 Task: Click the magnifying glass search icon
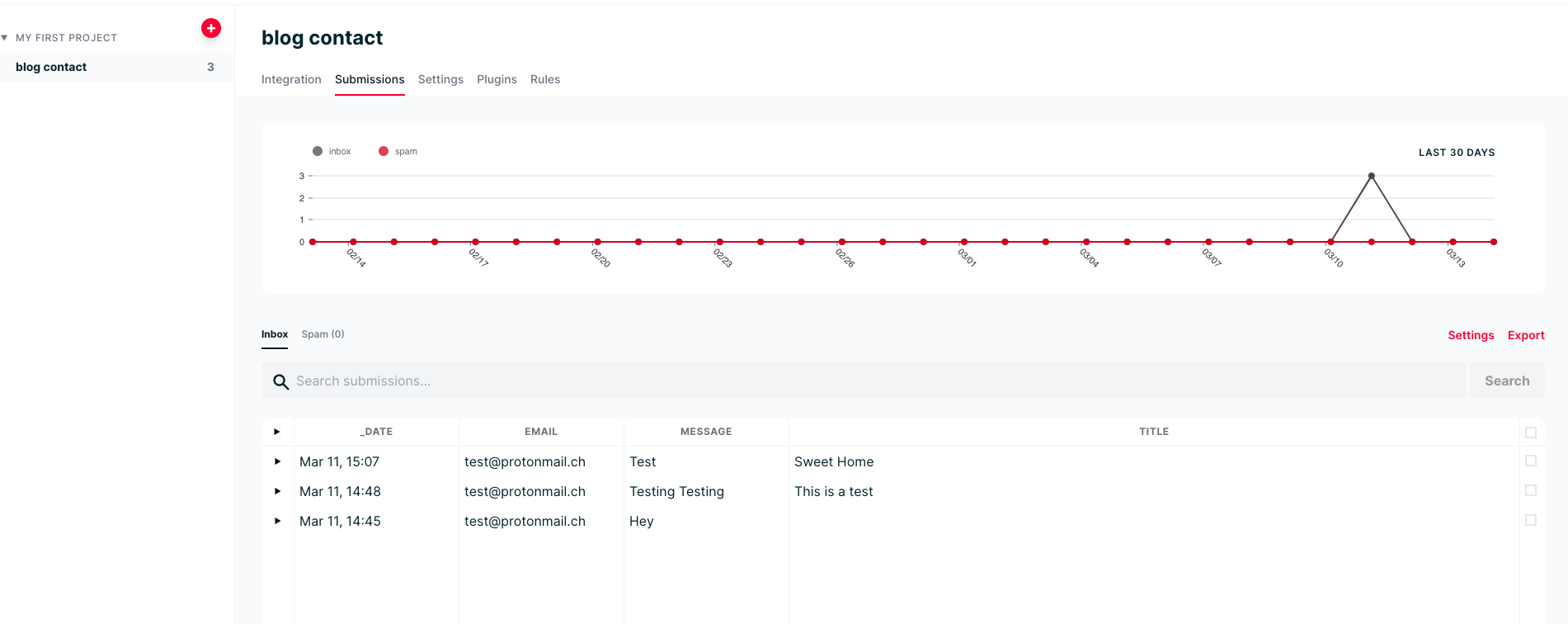280,381
